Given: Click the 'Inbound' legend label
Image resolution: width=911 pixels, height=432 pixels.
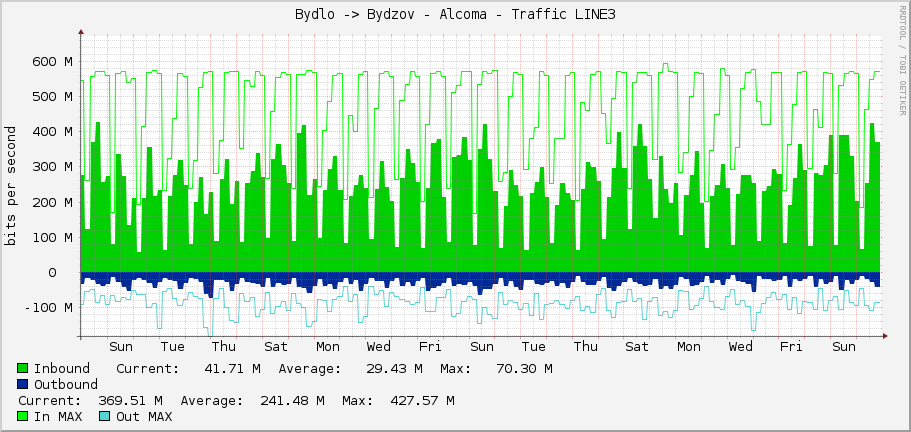Looking at the screenshot, I should tap(62, 368).
